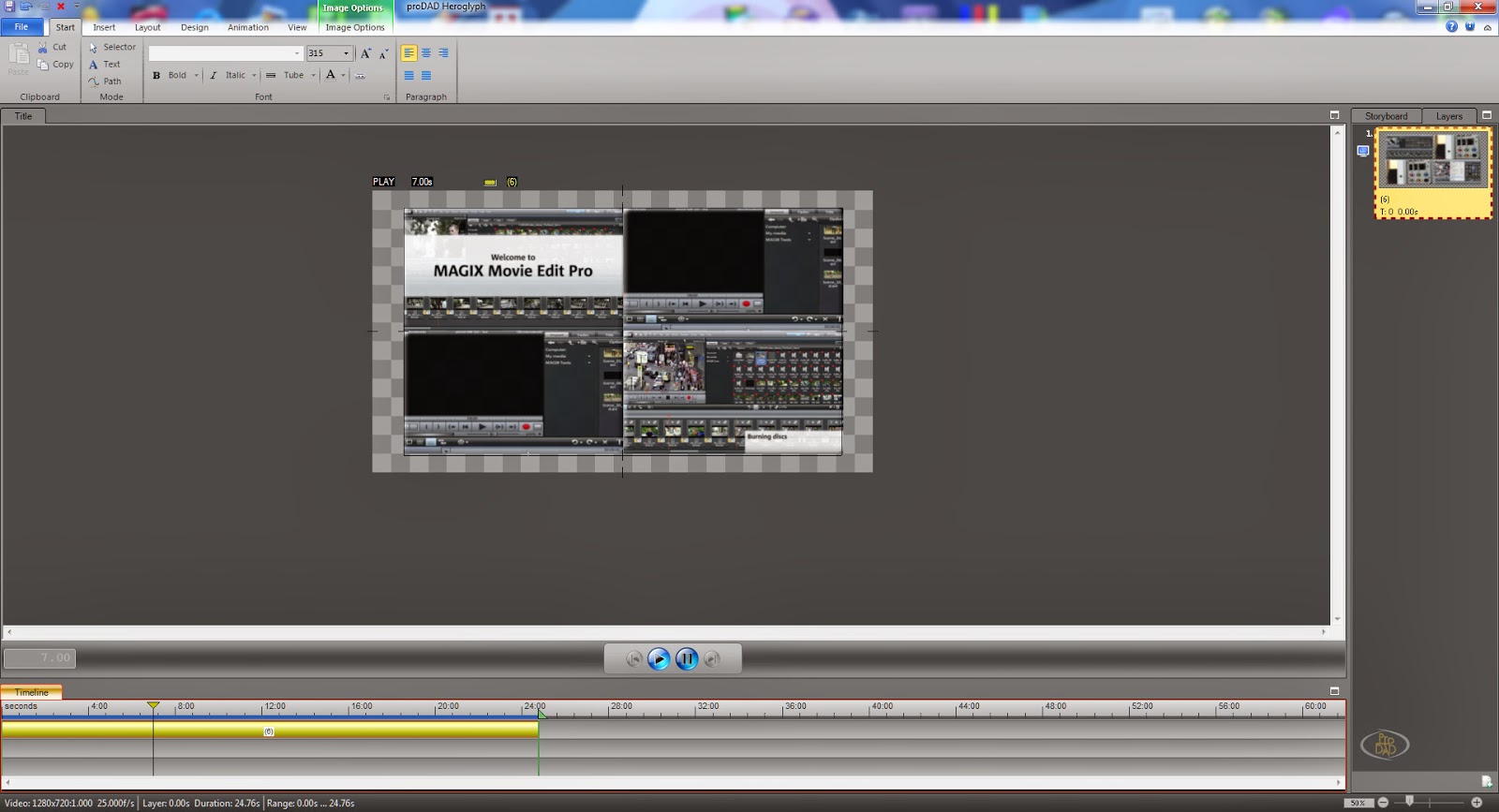Switch to the Insert ribbon tab

point(104,27)
